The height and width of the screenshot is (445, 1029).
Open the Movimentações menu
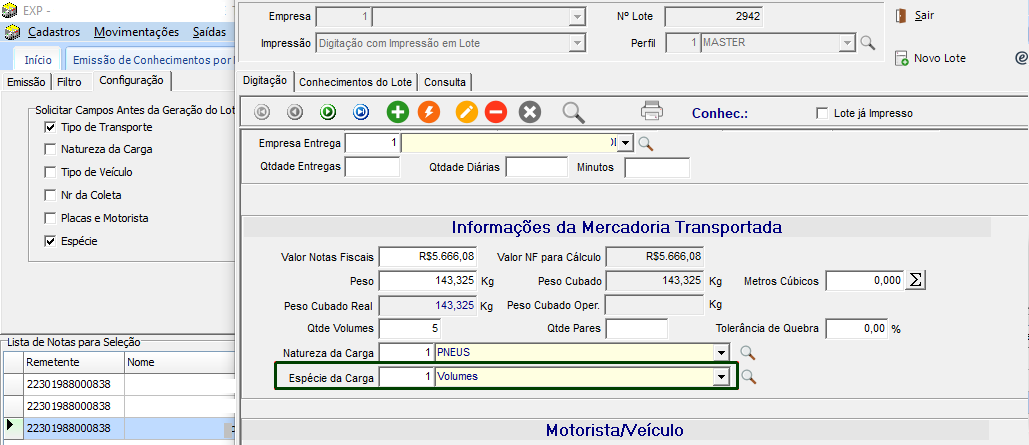[x=136, y=32]
